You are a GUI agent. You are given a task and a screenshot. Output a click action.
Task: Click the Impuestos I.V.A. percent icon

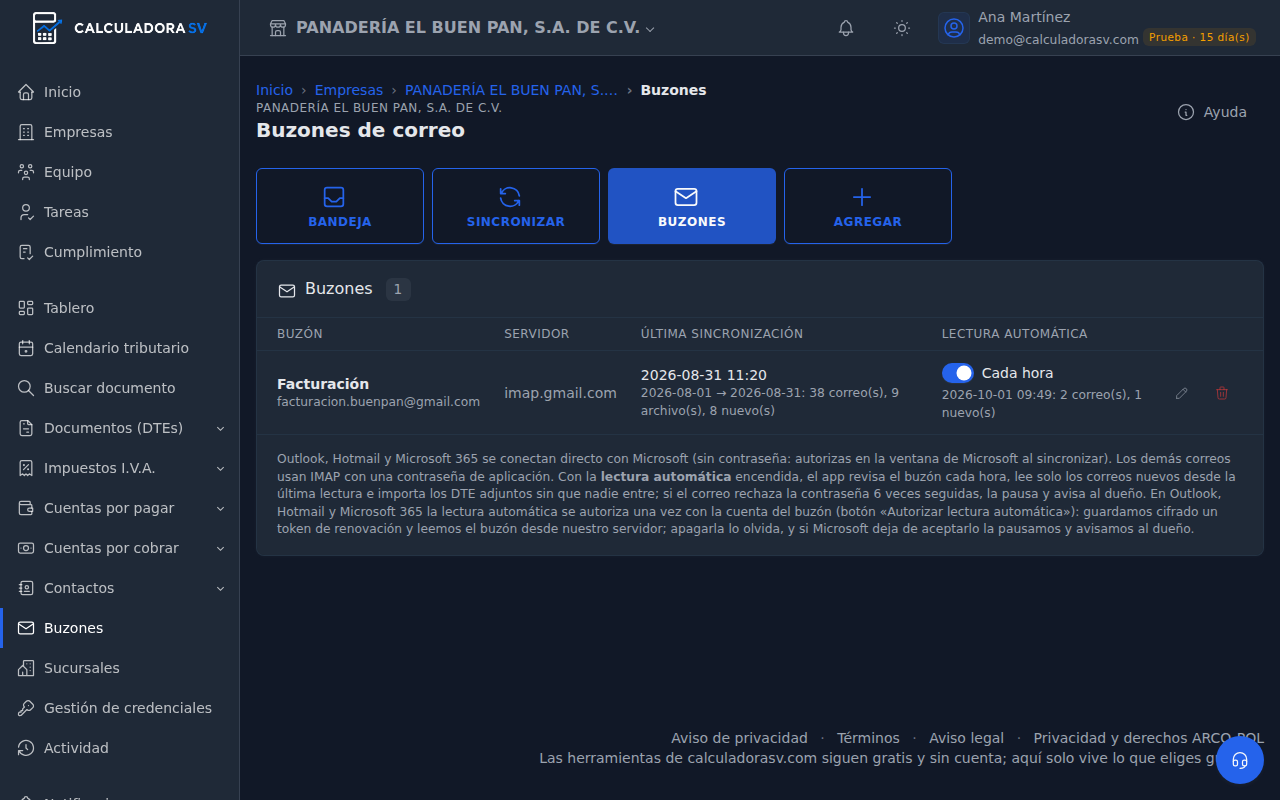26,468
